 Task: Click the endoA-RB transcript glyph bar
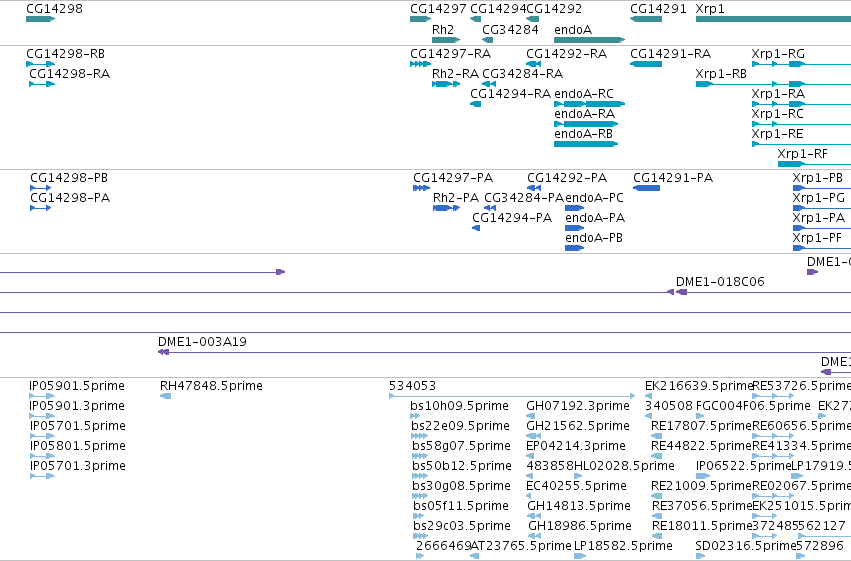pos(586,144)
